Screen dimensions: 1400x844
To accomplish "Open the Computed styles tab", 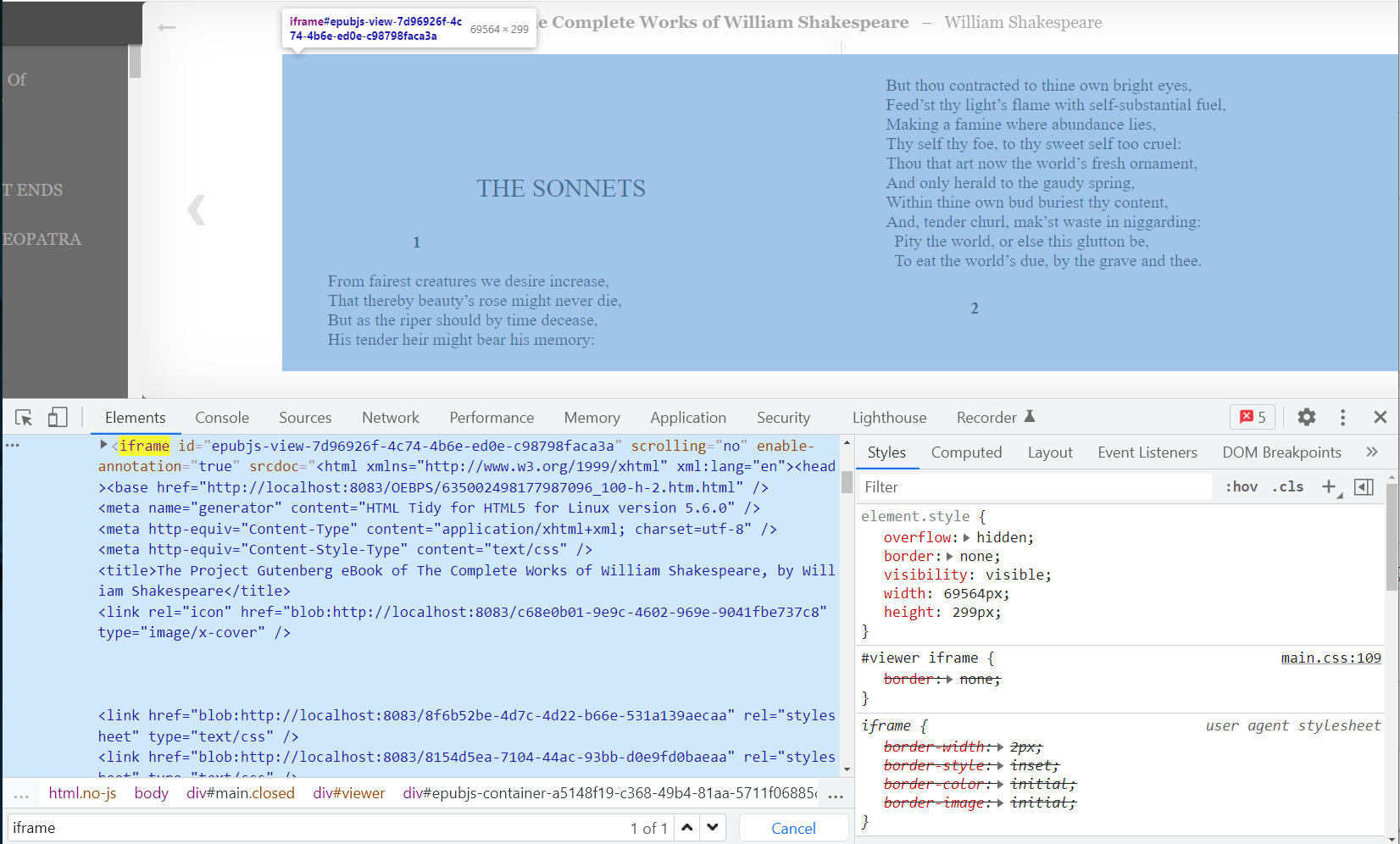I will [967, 452].
